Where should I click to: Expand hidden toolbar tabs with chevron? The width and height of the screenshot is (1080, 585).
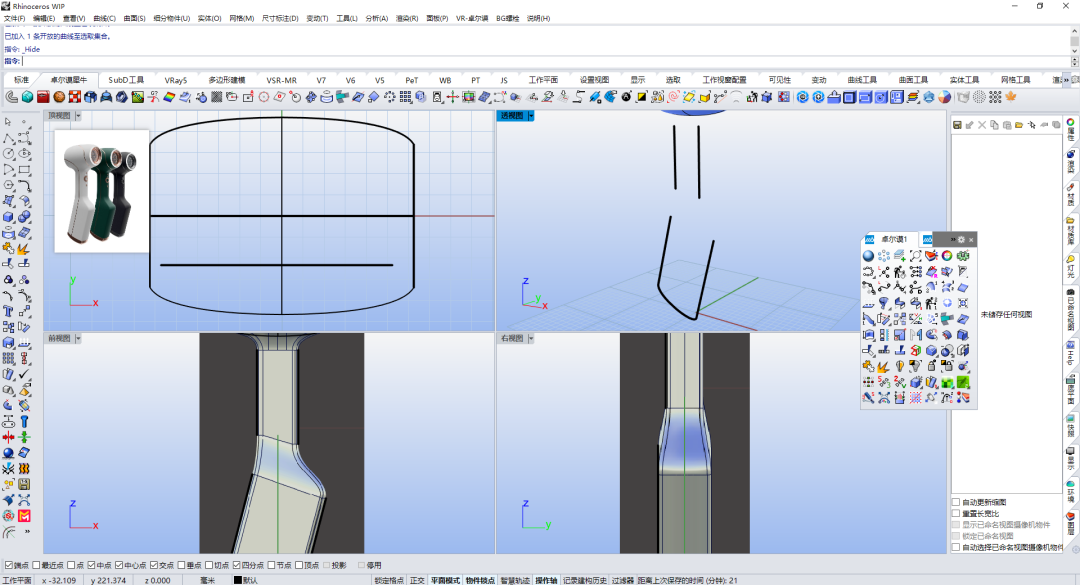coord(1066,80)
